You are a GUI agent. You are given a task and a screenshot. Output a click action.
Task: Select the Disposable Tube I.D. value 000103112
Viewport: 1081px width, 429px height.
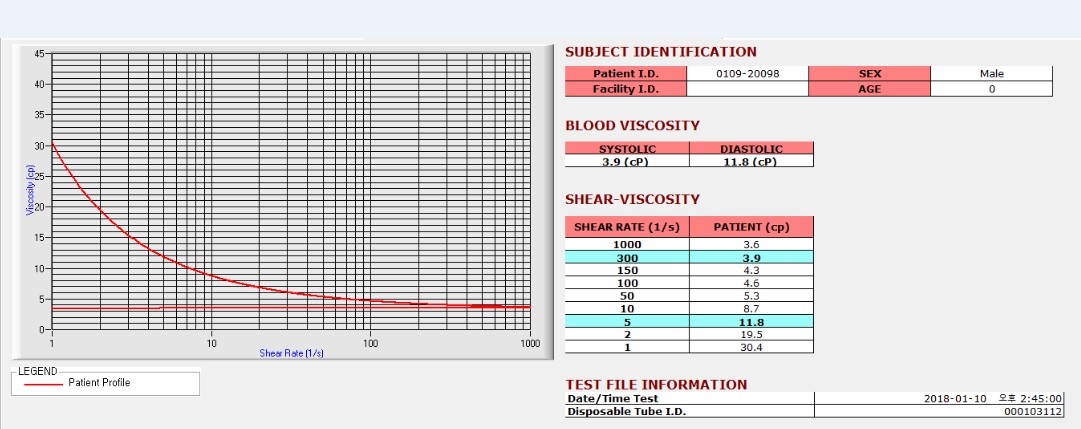coord(938,411)
